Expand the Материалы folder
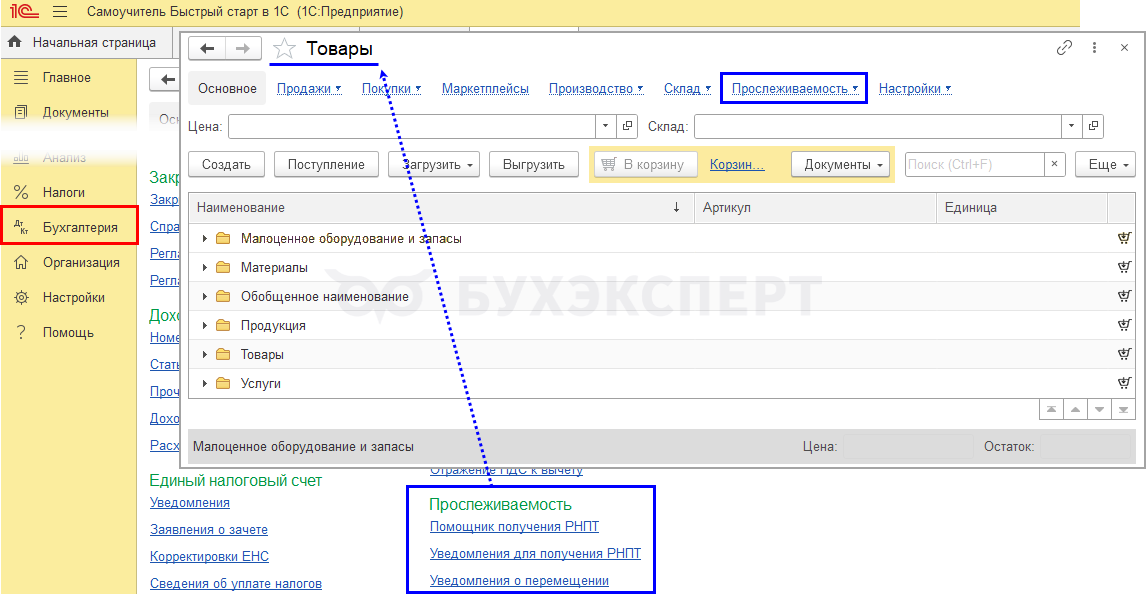 (205, 267)
